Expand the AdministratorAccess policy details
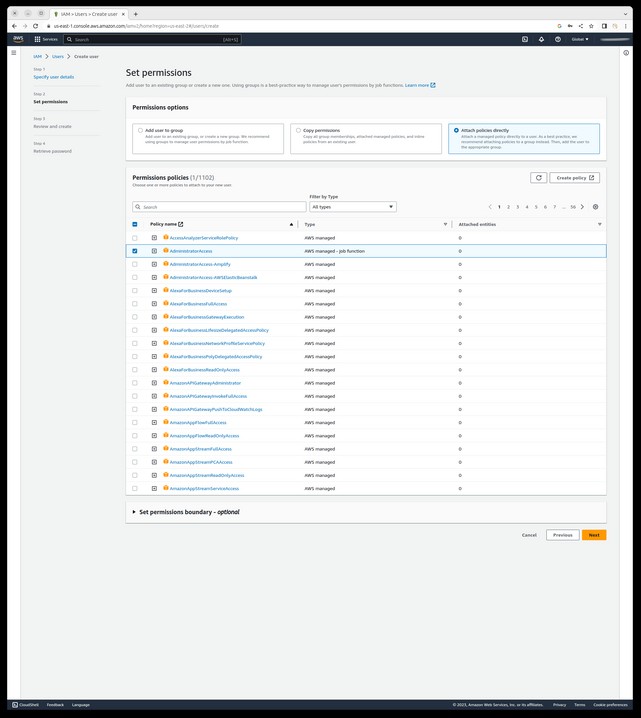Screen dimensions: 641x718 [154, 251]
